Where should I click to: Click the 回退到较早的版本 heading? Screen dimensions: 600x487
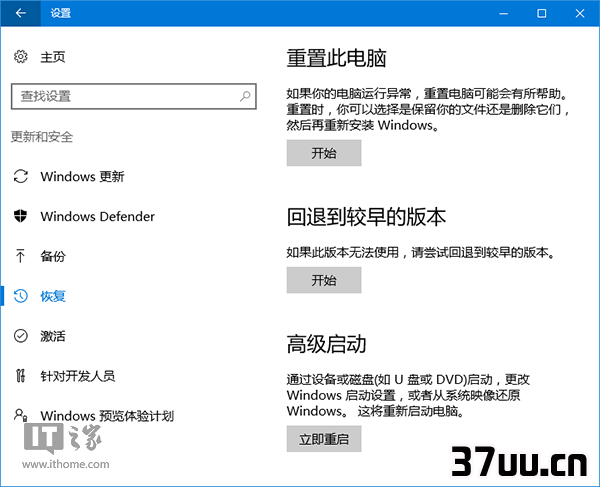[366, 217]
